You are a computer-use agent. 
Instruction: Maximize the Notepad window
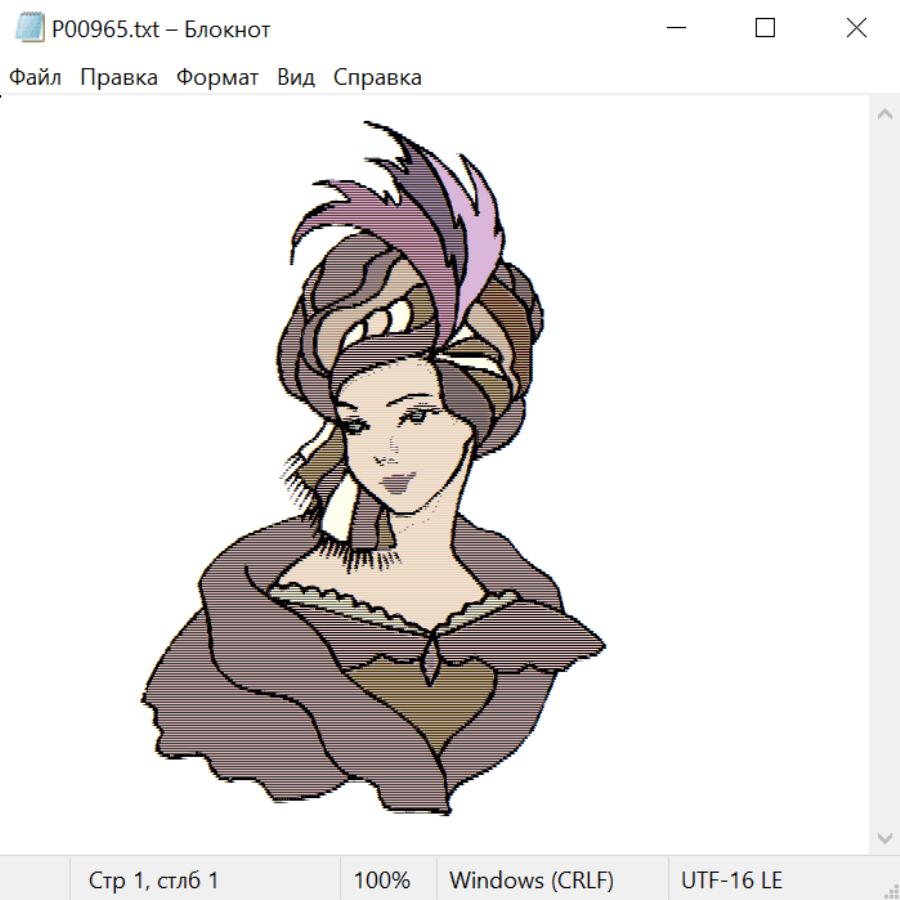(765, 29)
